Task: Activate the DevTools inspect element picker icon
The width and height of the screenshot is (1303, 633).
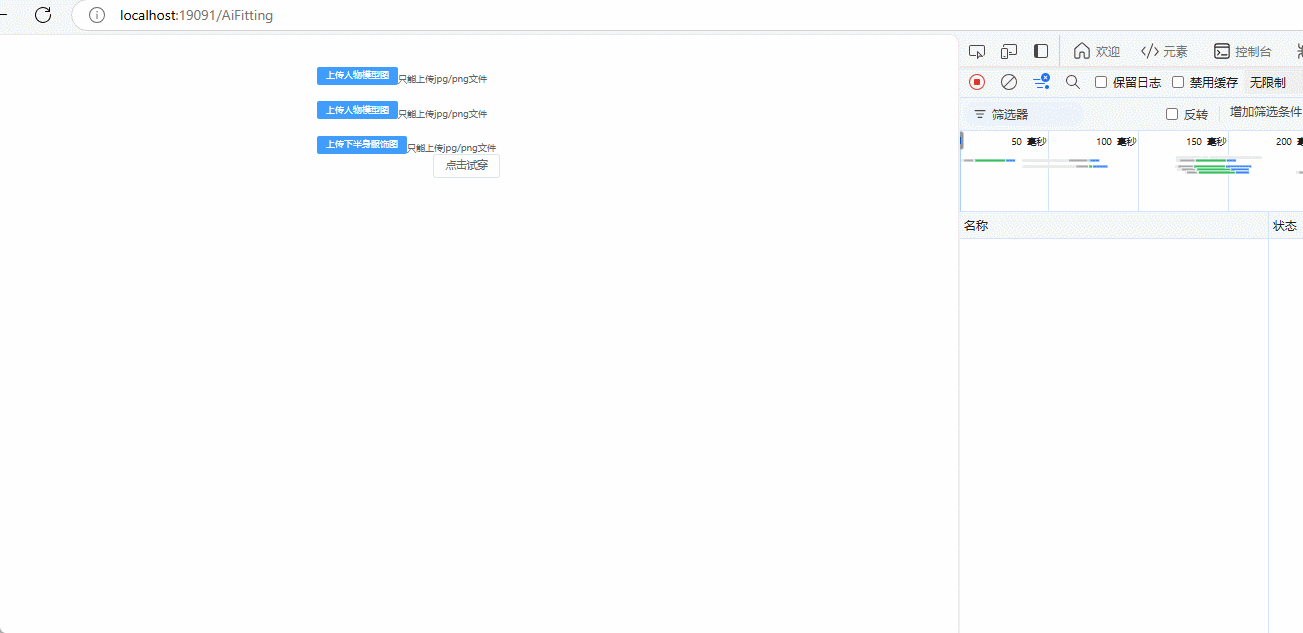Action: click(x=977, y=51)
